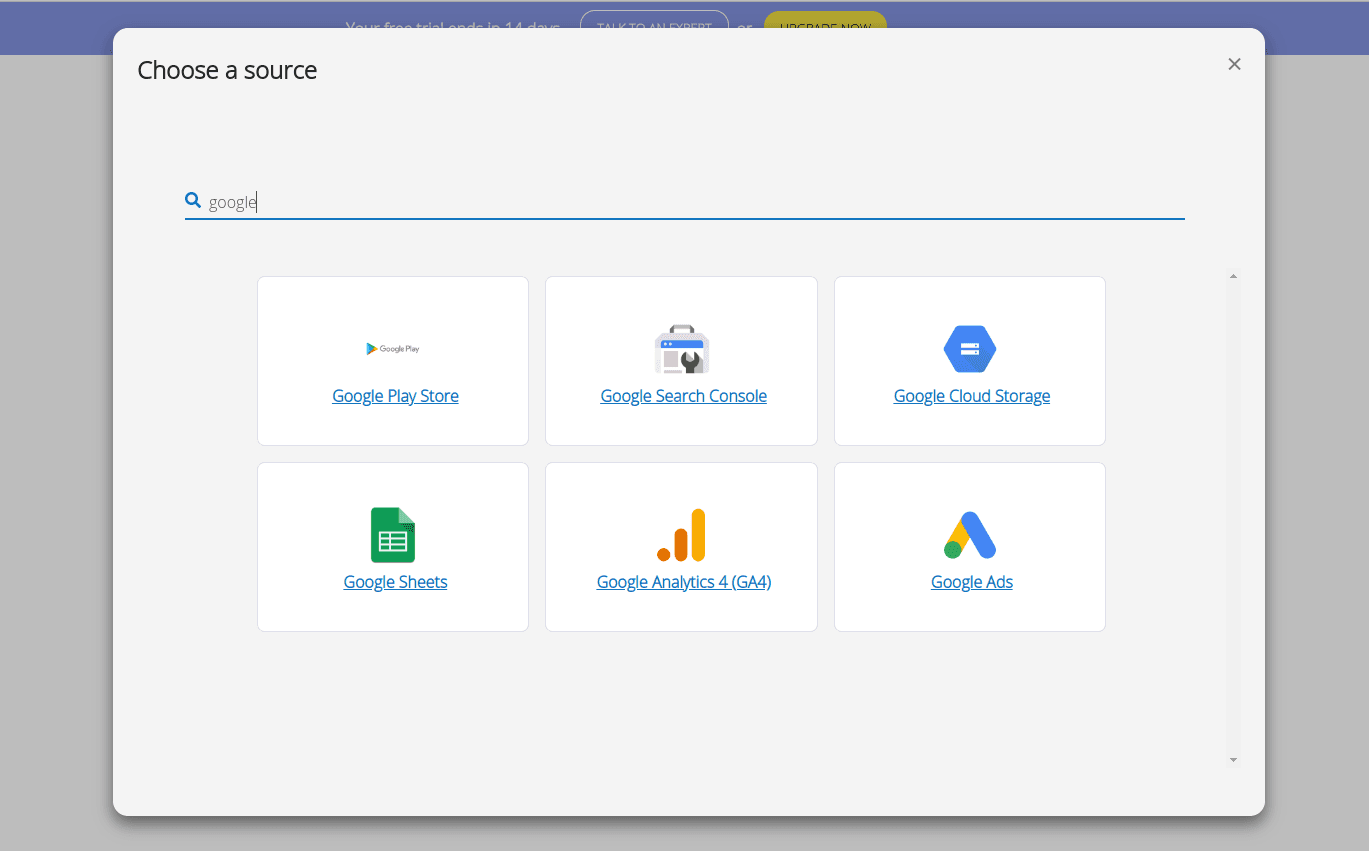
Task: Select the Google Search Console toolbox icon
Action: point(681,349)
